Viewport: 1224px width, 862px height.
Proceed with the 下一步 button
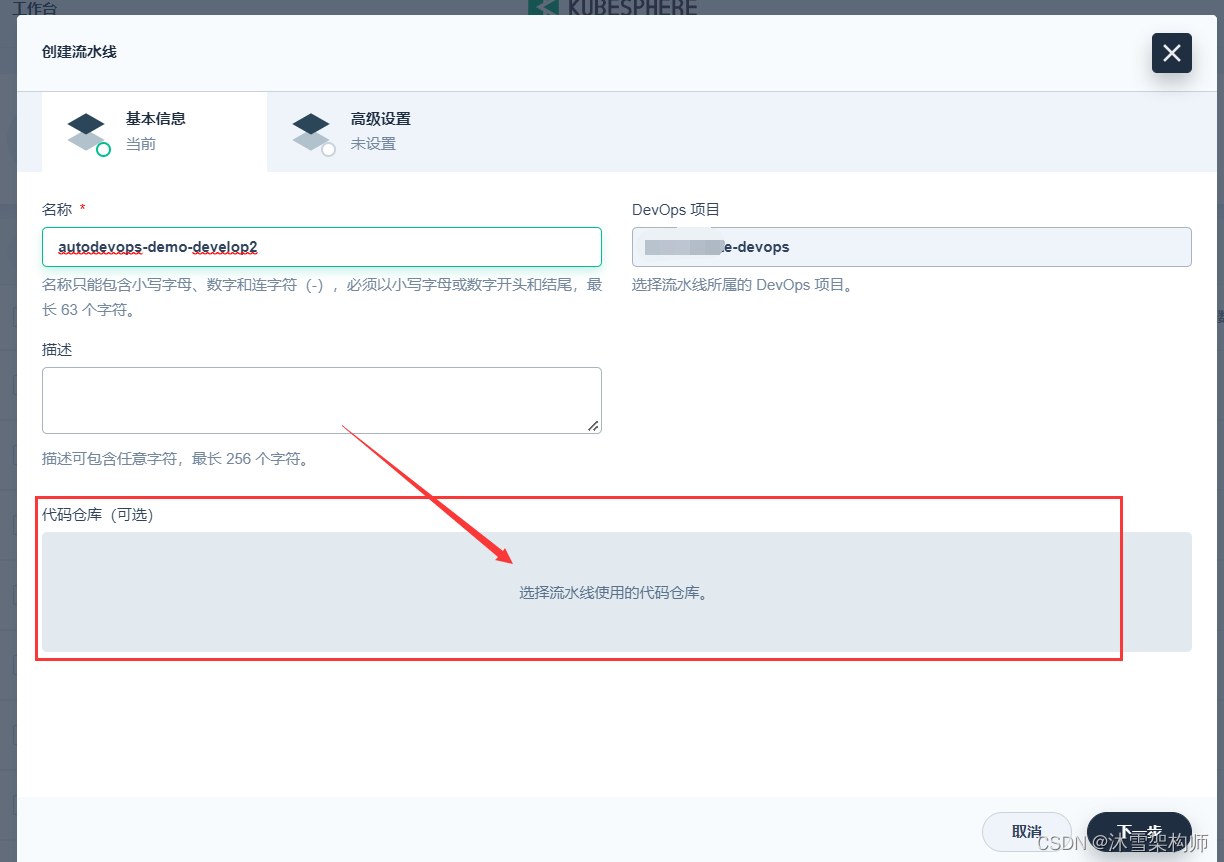(1139, 832)
